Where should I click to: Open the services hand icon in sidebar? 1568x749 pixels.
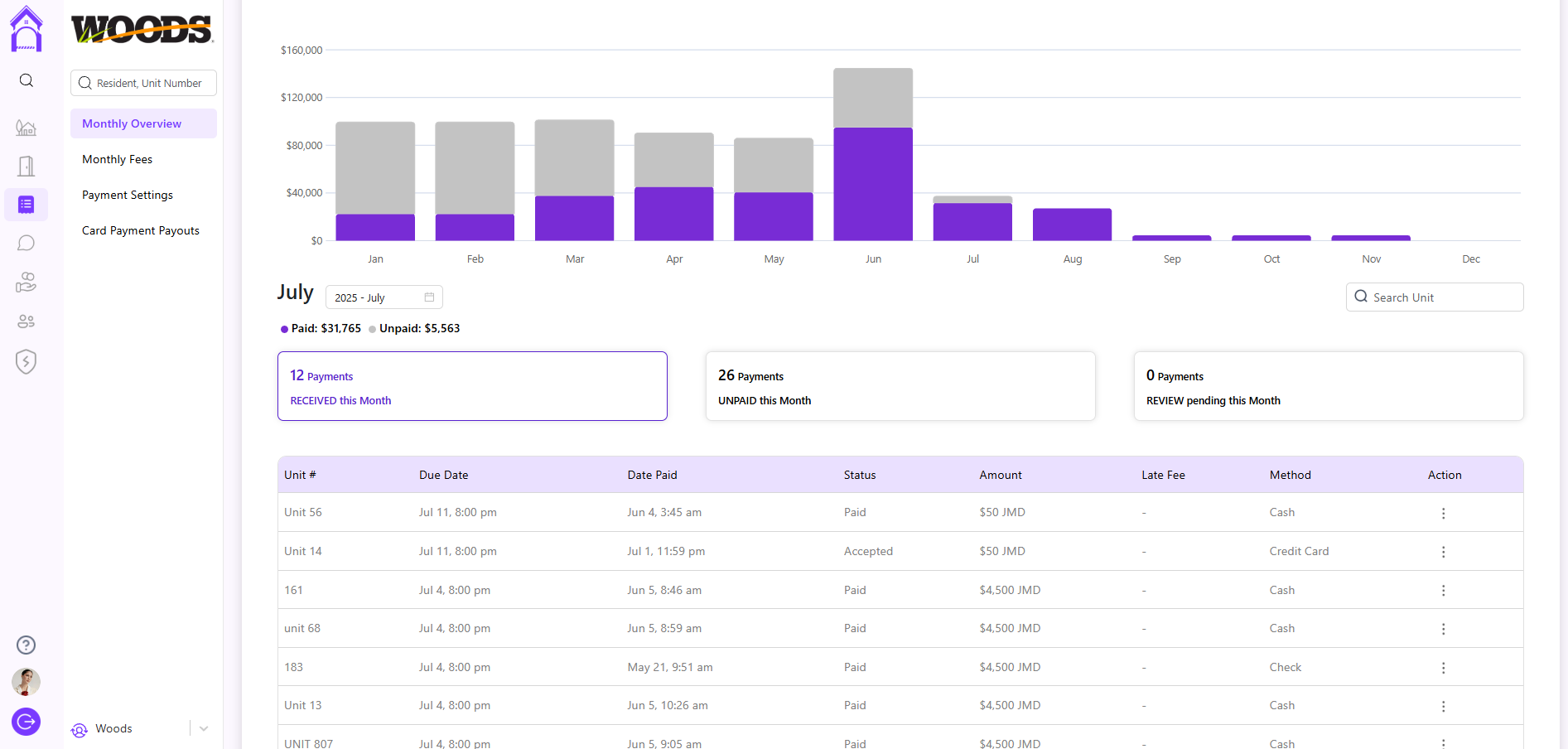click(27, 283)
